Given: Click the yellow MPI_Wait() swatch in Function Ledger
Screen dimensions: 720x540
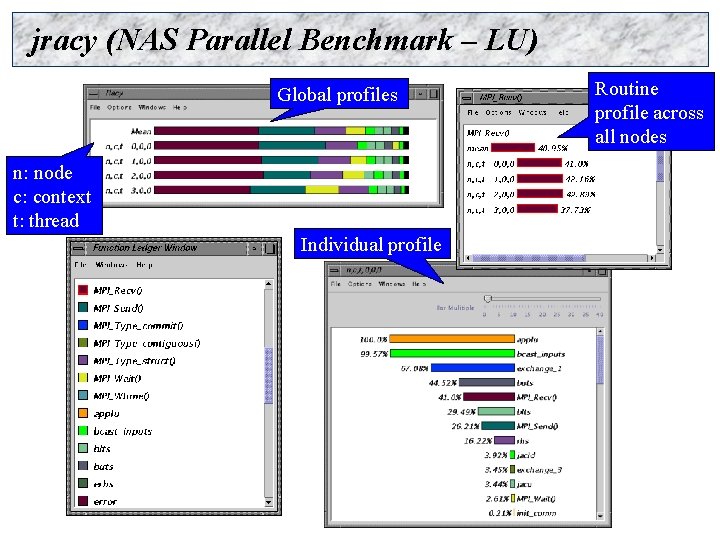Looking at the screenshot, I should (83, 378).
